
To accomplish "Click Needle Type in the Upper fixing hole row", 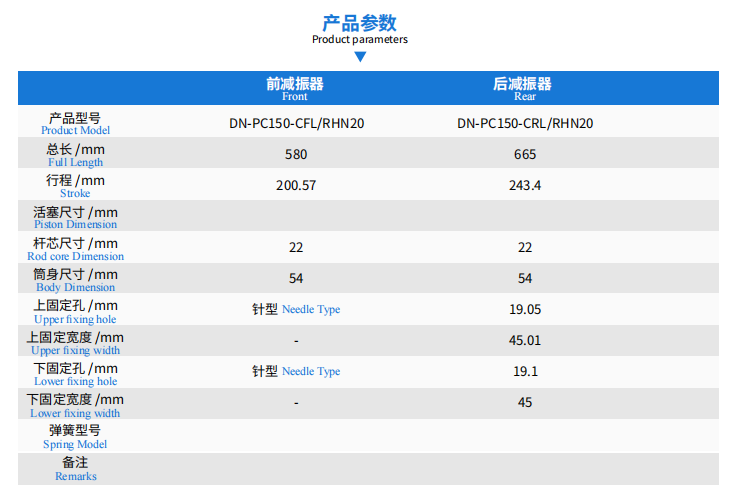I will pos(310,310).
